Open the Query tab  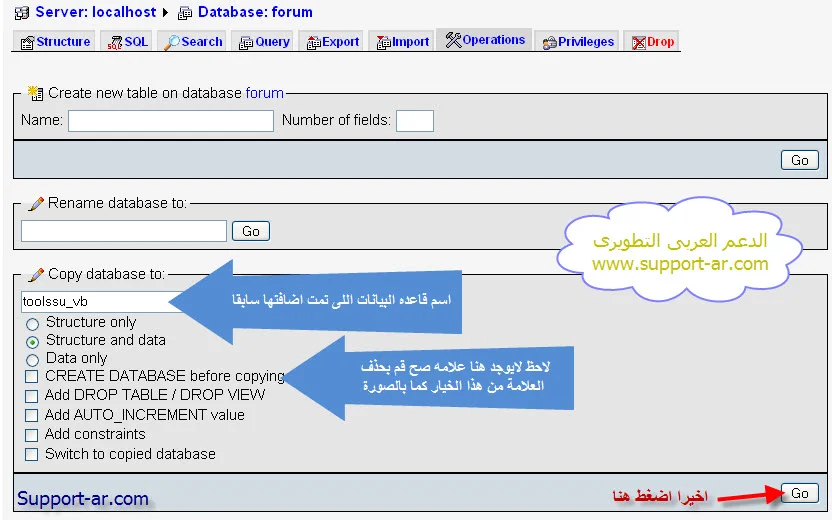pos(264,42)
